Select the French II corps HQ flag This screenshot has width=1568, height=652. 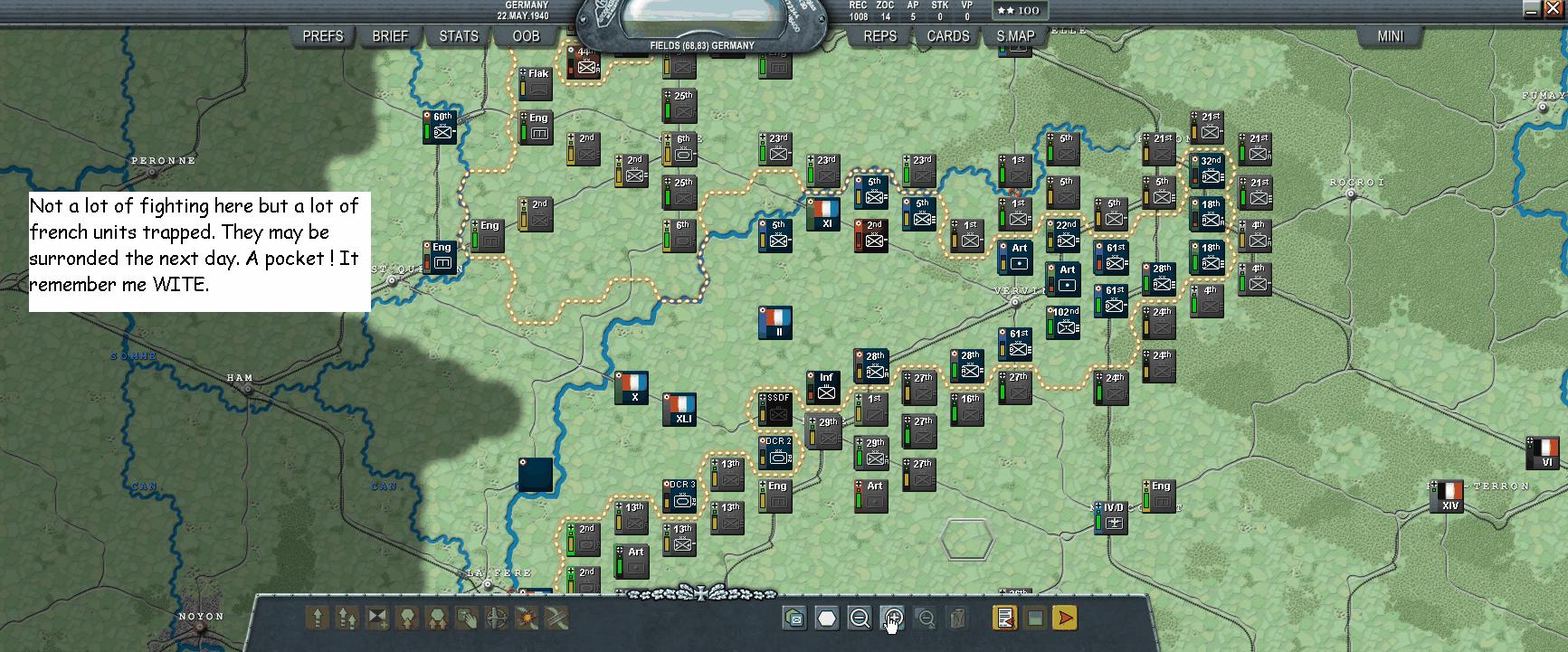tap(775, 323)
